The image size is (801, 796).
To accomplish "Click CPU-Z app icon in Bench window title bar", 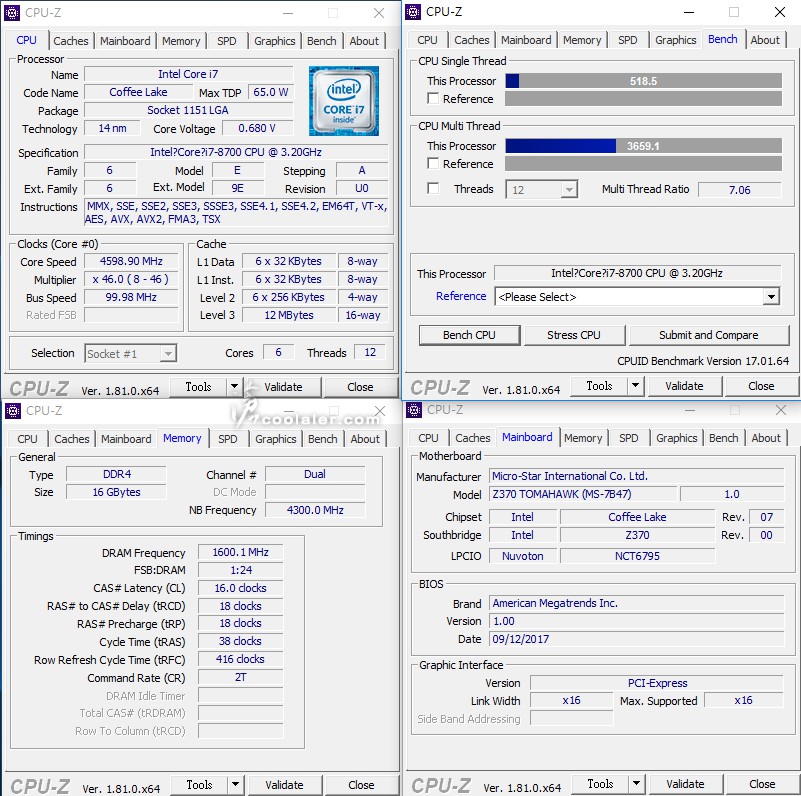I will click(413, 11).
